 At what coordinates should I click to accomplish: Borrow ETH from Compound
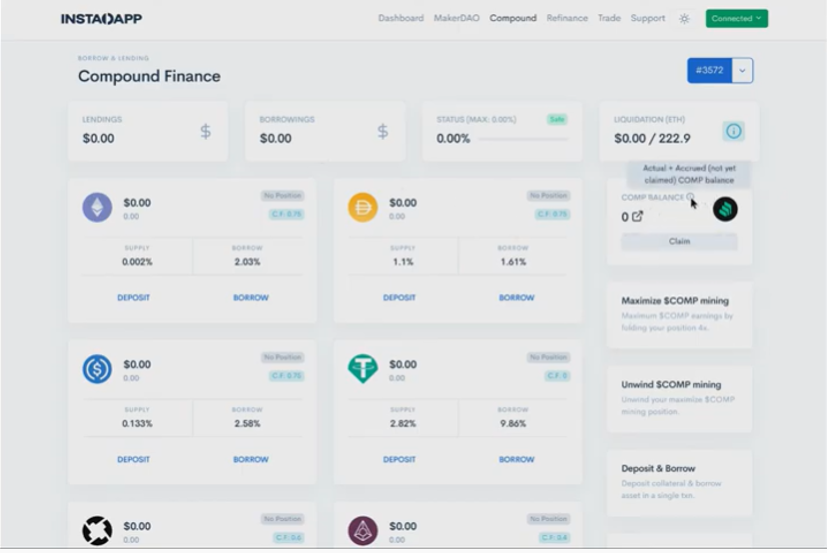[251, 298]
